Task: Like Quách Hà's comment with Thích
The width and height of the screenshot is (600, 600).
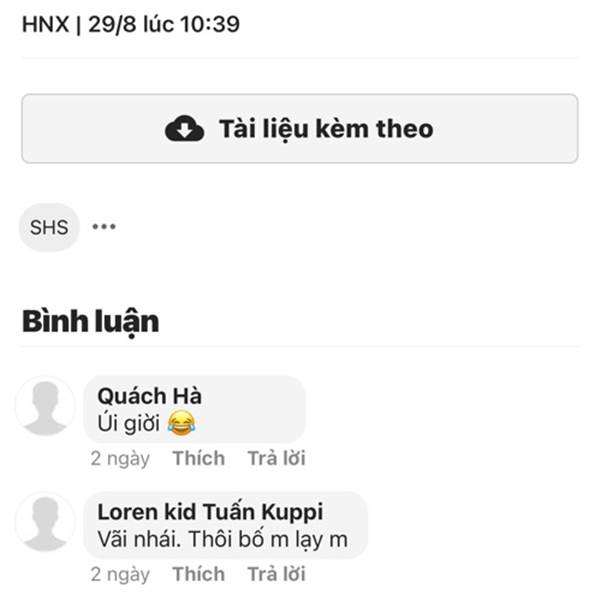Action: point(199,458)
